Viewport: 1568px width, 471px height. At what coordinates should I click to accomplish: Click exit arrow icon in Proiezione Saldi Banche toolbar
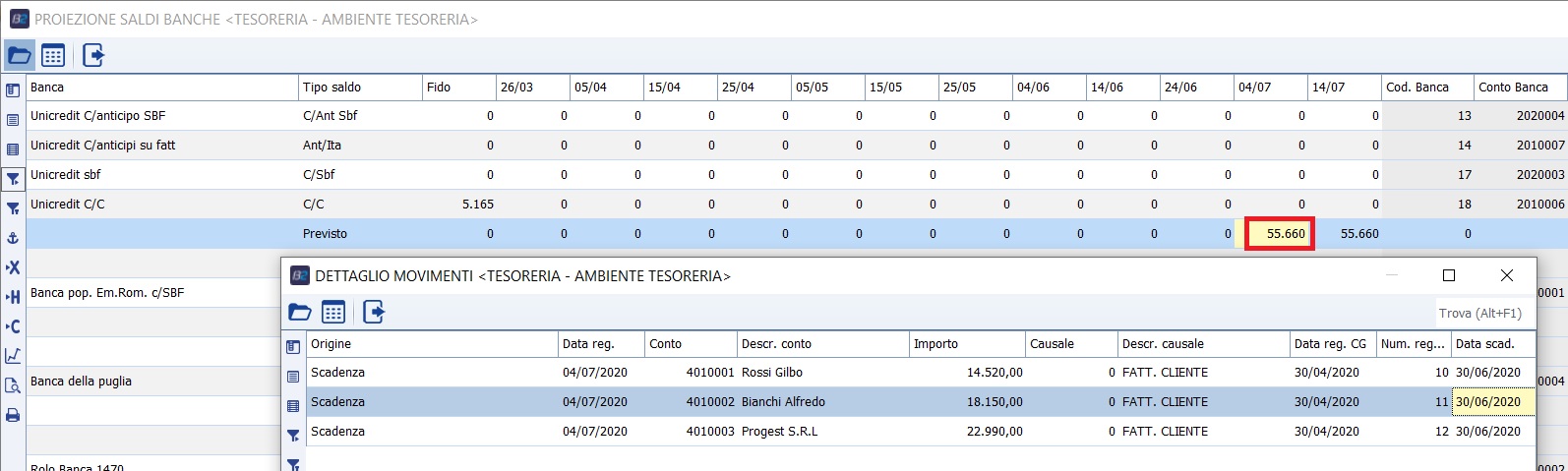pos(93,56)
